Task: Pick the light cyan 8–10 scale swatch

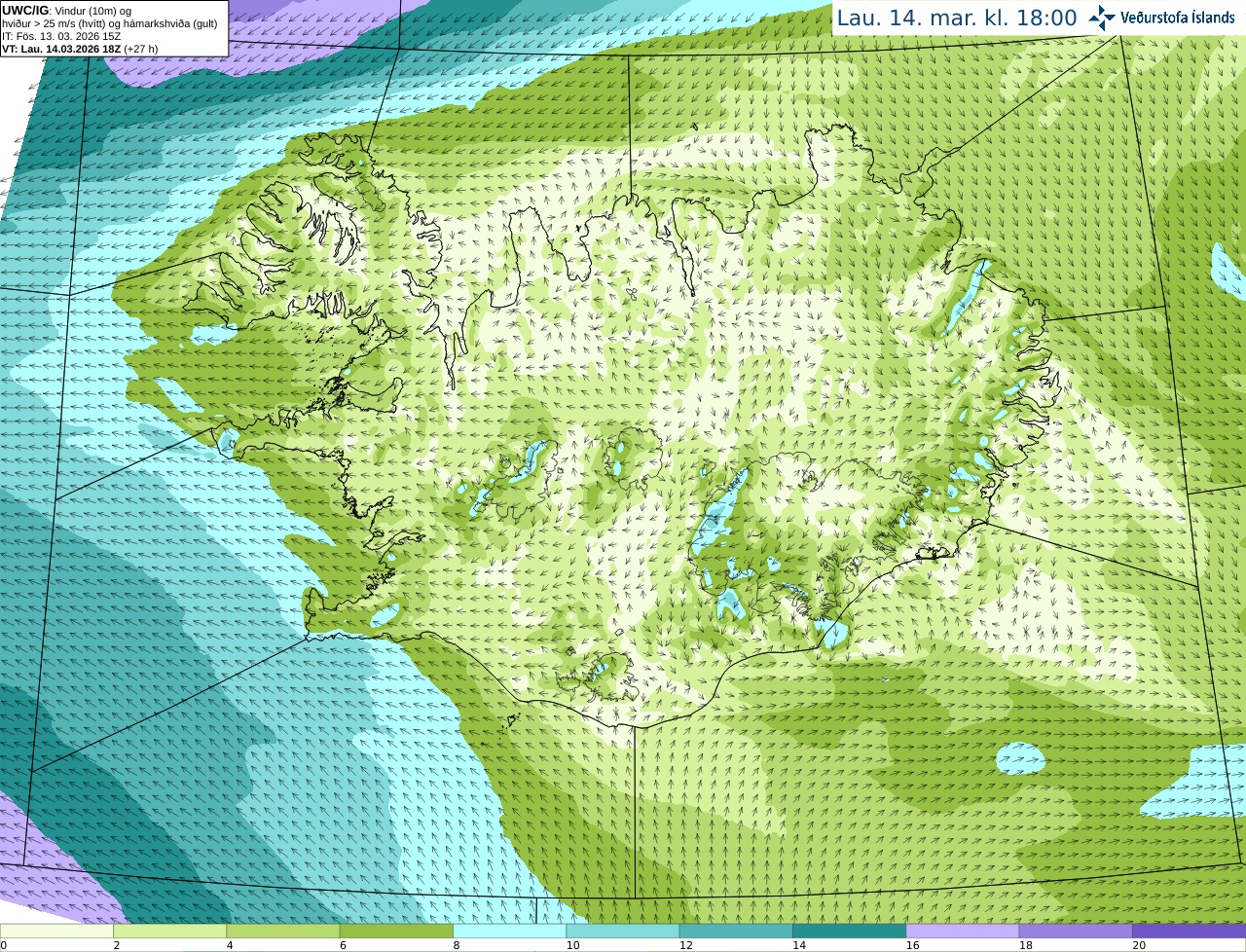Action: (509, 931)
